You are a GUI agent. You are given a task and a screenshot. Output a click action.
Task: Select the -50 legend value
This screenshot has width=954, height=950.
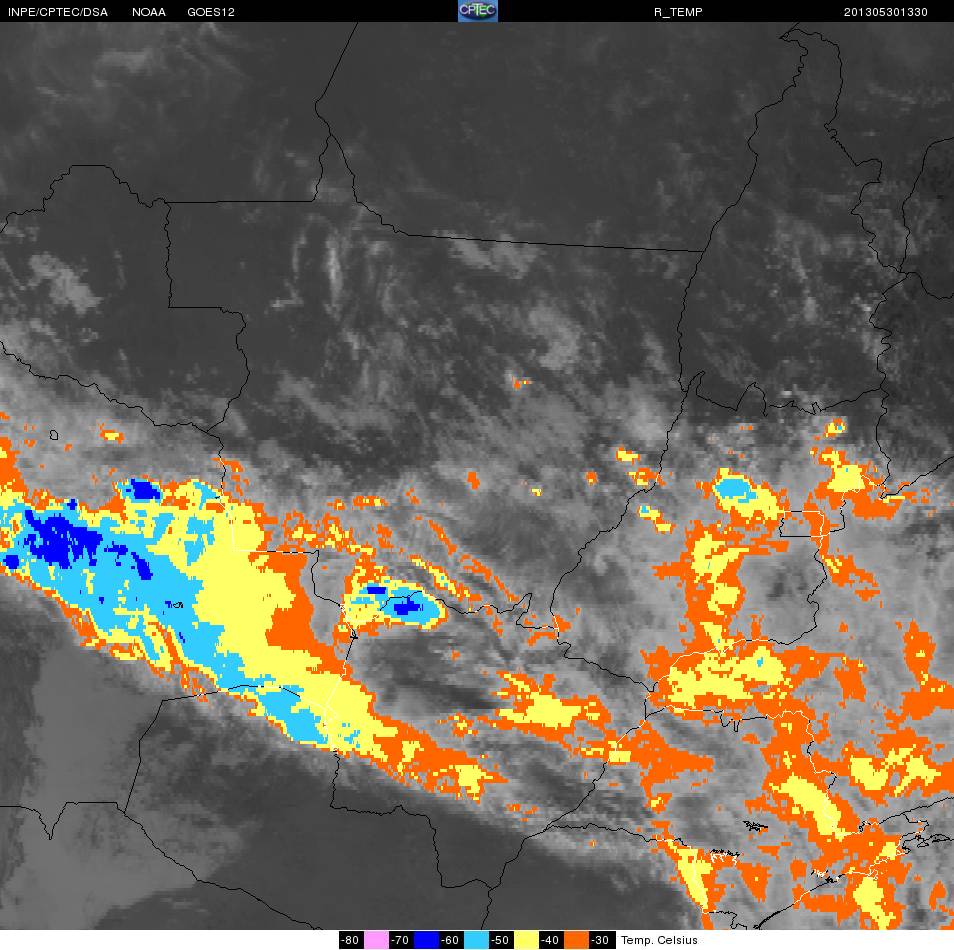click(500, 940)
